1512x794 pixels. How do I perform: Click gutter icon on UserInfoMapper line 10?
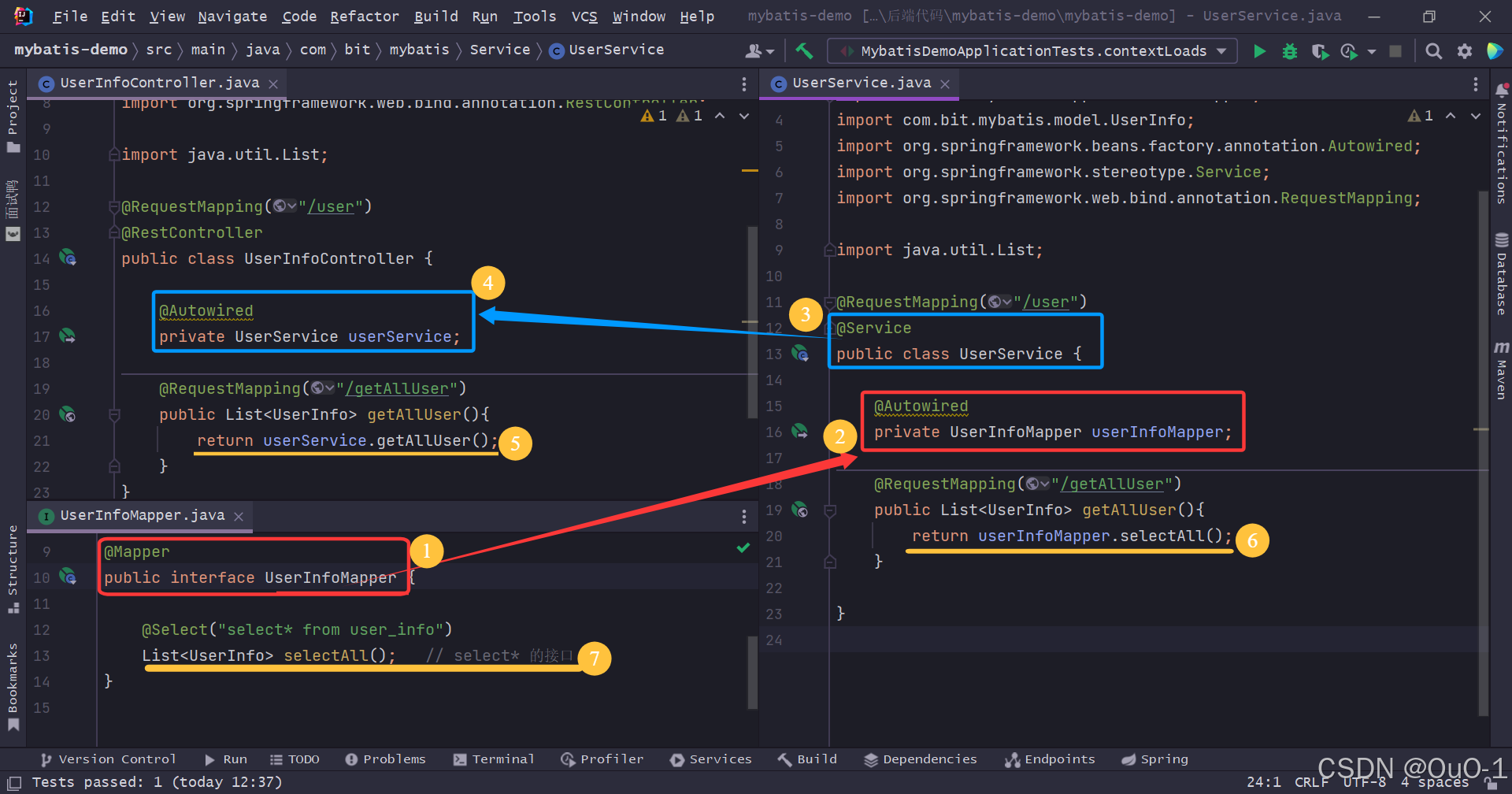coord(68,577)
